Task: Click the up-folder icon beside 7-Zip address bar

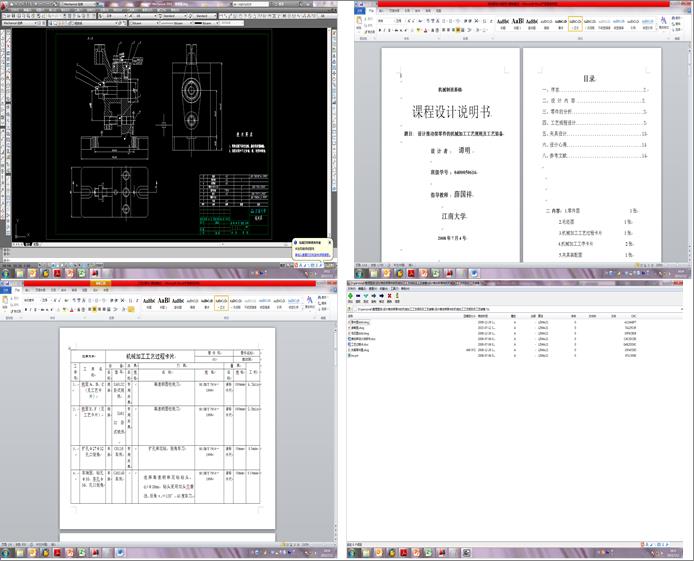Action: (351, 309)
